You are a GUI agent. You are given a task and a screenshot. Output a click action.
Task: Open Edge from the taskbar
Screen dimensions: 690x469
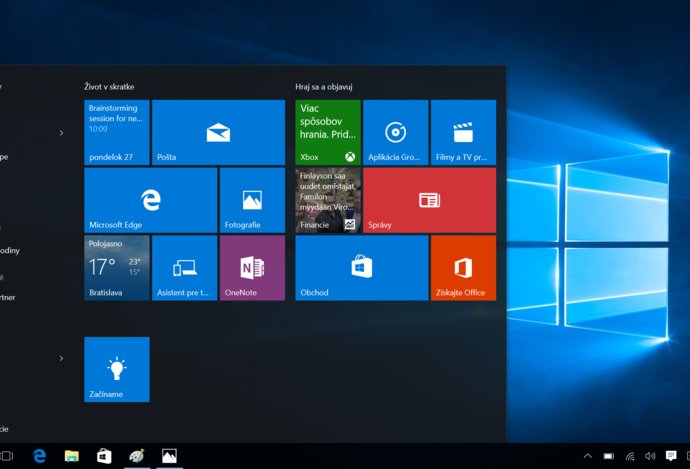[40, 456]
